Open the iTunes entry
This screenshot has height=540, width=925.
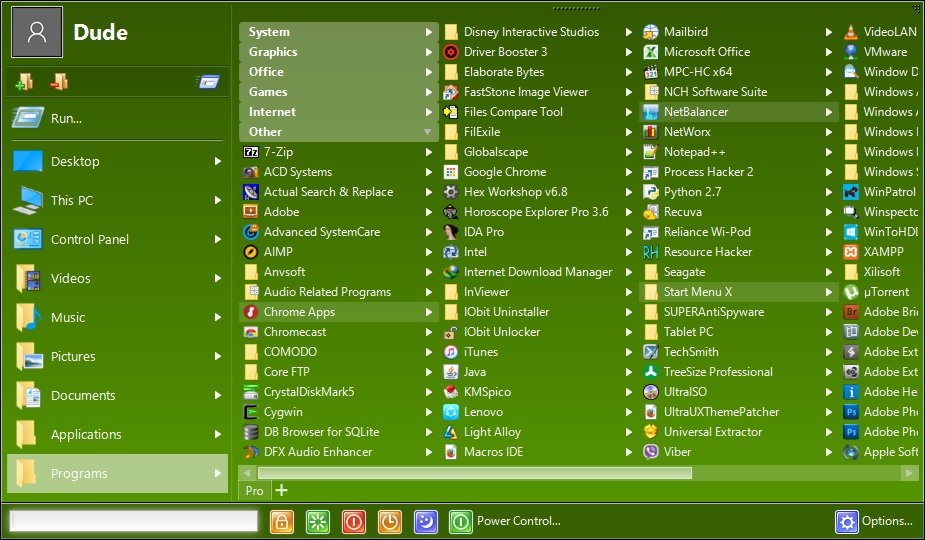tap(539, 352)
